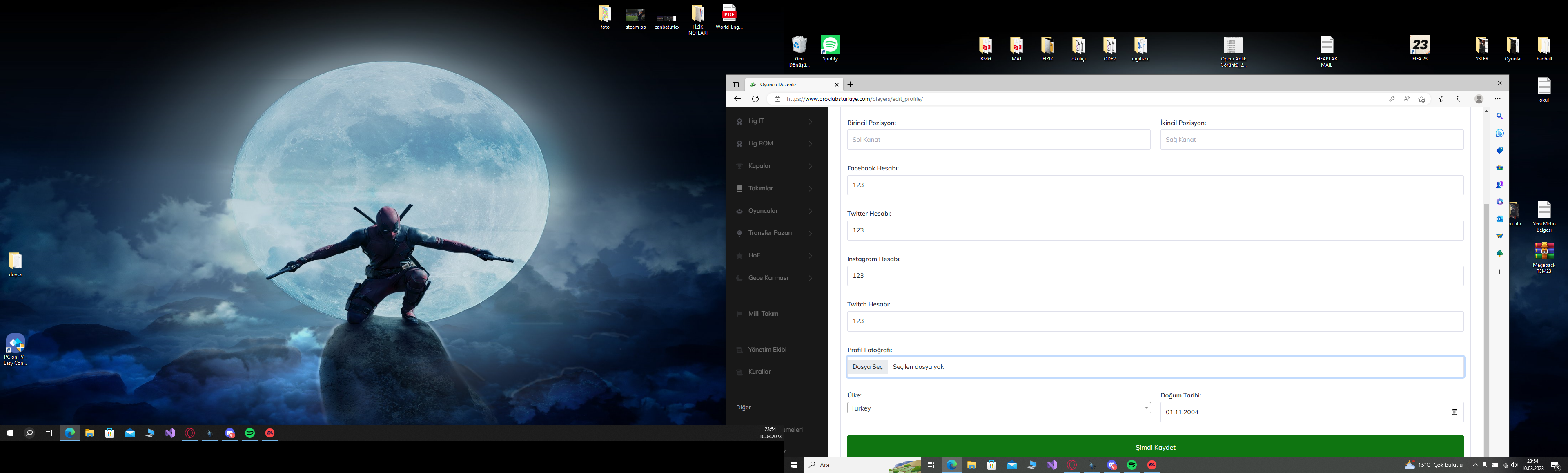Click the İkincil Pozisyon field Sağ Kanat

(x=1312, y=139)
